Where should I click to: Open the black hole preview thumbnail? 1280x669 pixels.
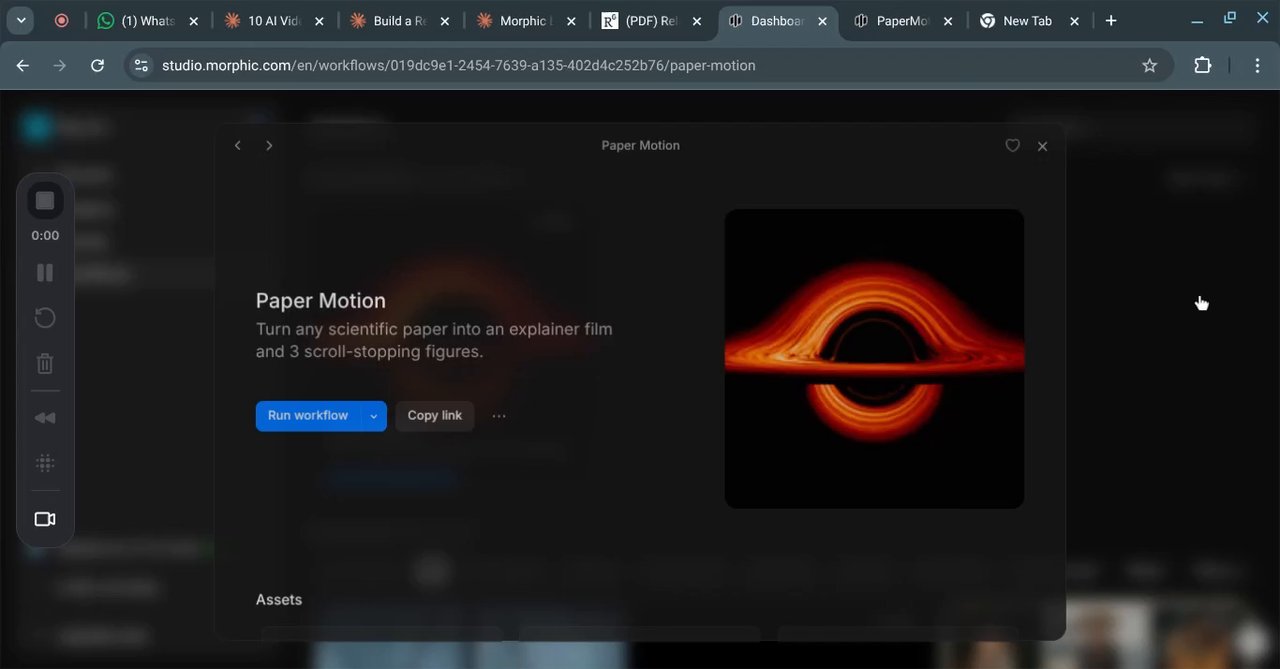(x=874, y=358)
